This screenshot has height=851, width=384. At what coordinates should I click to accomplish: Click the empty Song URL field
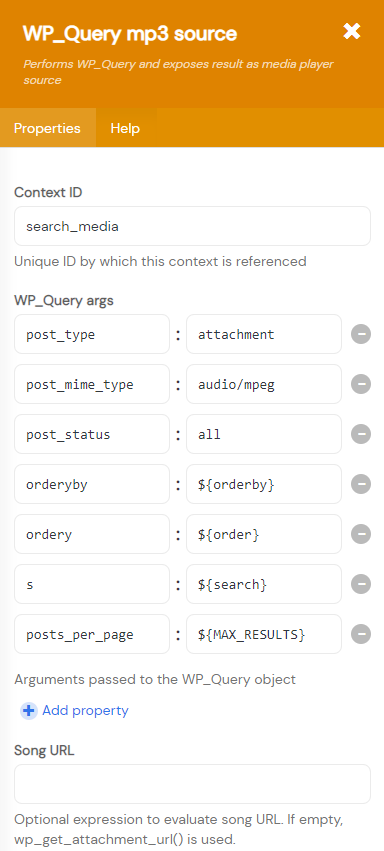193,784
